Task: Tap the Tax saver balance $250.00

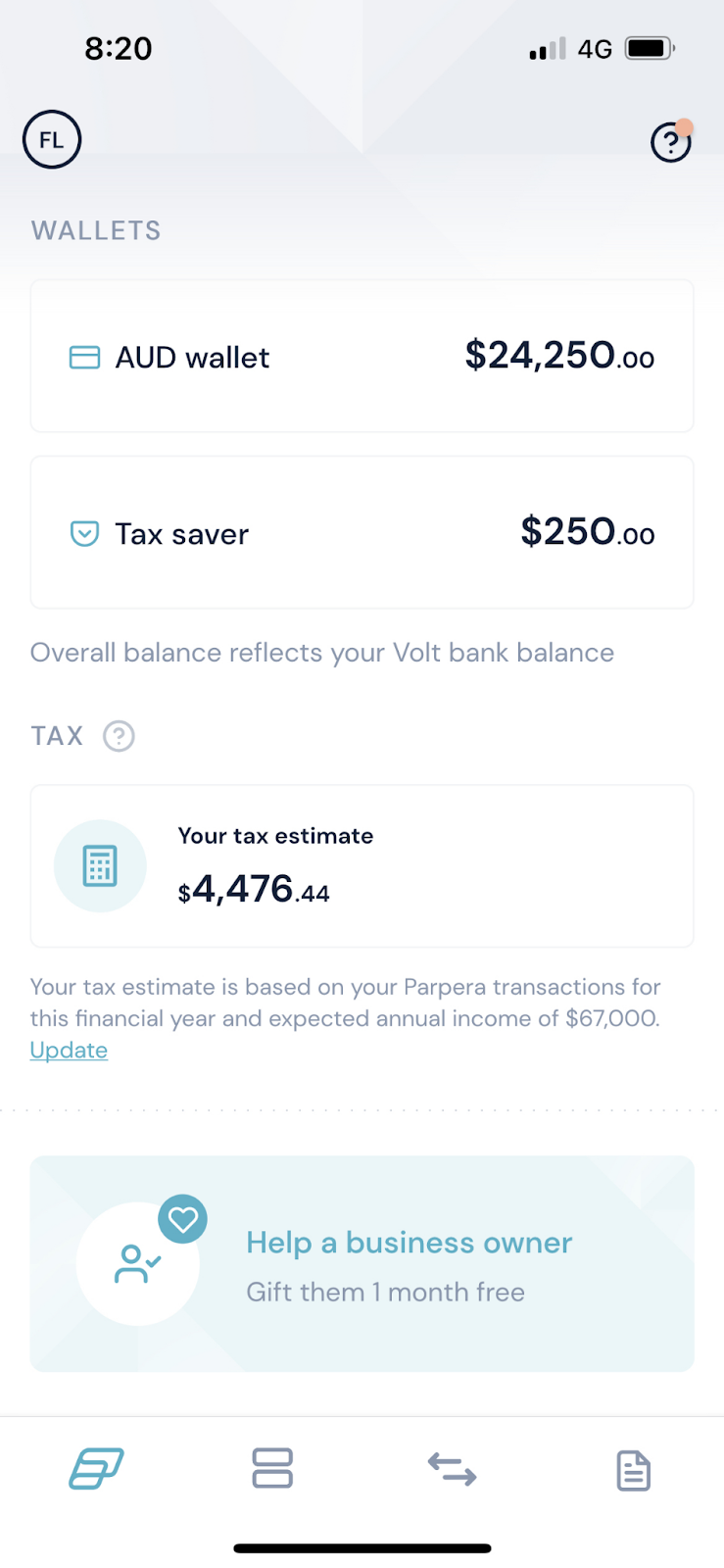Action: 587,532
